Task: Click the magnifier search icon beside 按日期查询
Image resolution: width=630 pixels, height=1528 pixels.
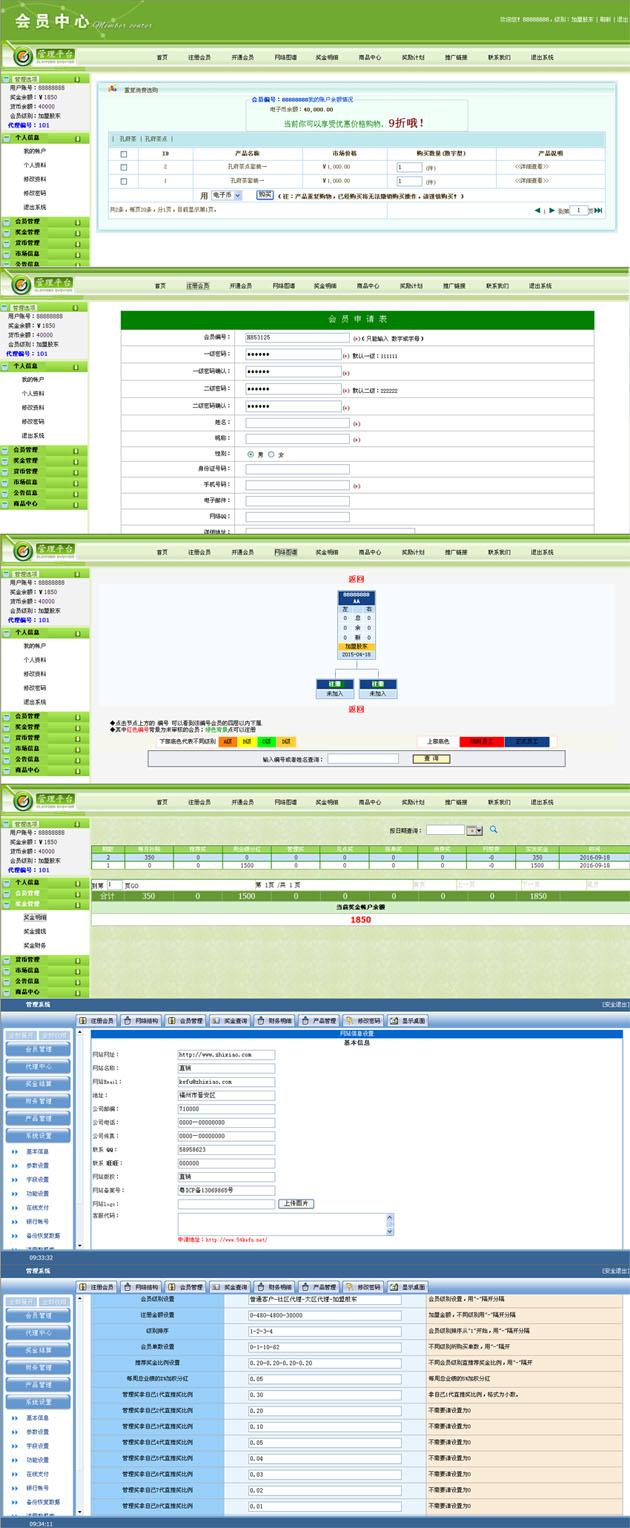Action: coord(493,829)
